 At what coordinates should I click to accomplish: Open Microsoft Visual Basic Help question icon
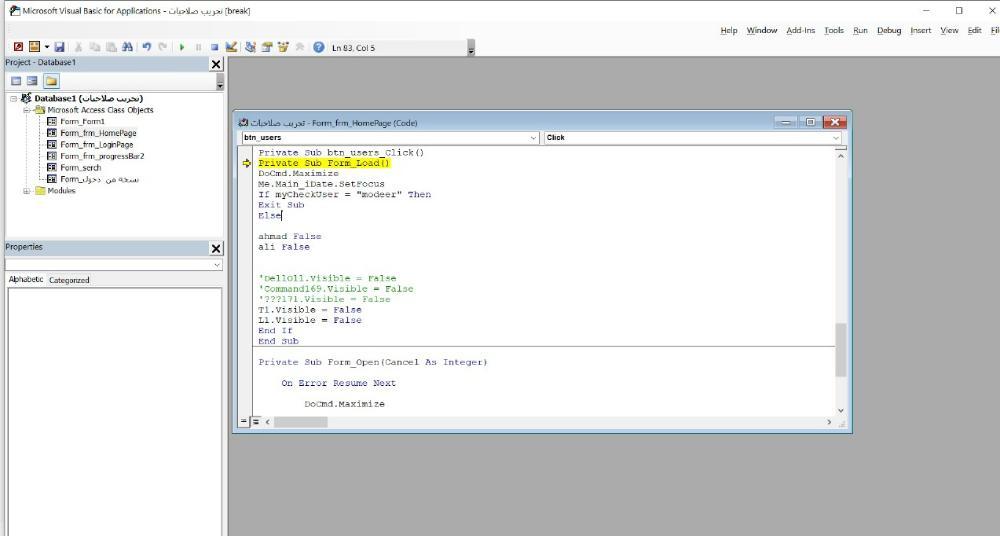319,47
